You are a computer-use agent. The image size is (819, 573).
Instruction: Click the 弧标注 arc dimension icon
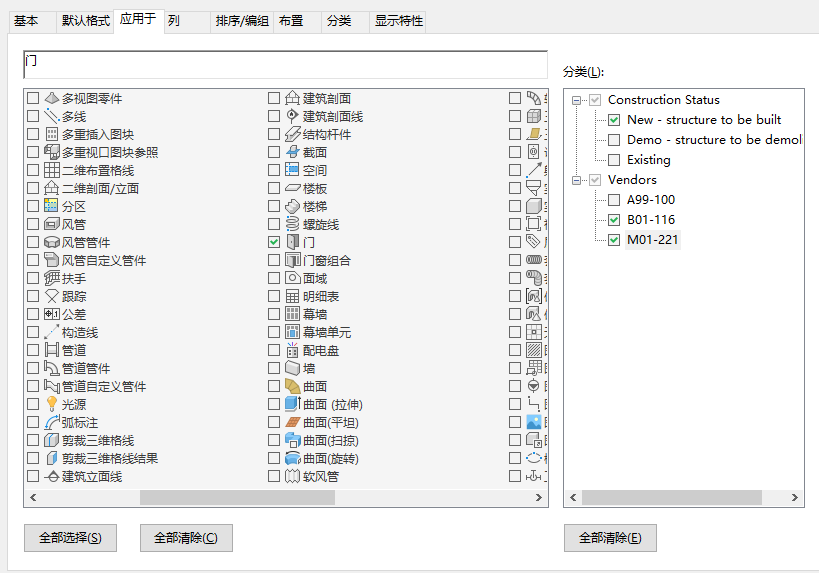52,422
